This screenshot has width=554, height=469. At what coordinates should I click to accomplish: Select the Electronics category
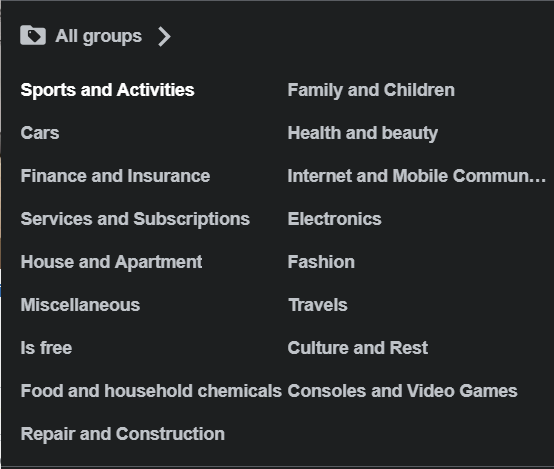coord(334,219)
